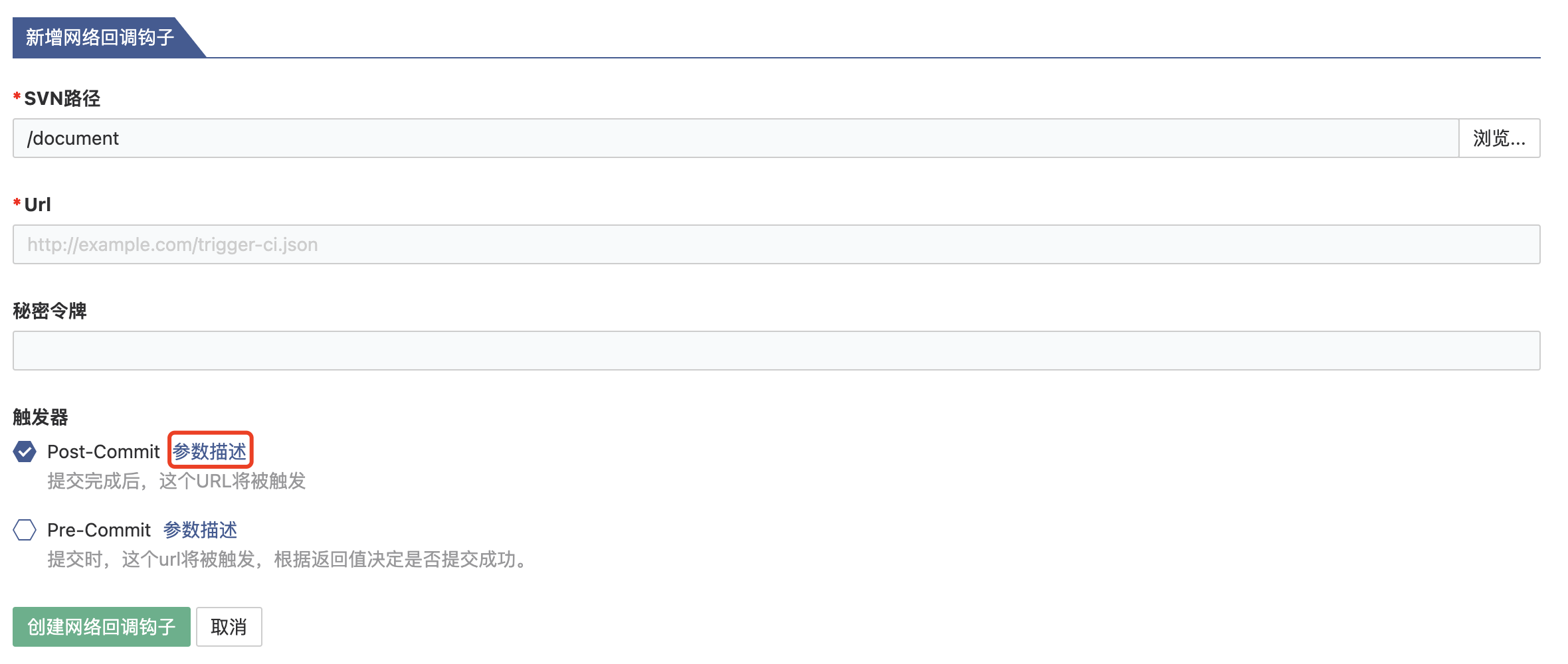Screen dimensions: 1568x664
Task: Uncheck the Post-Commit trigger checkbox
Action: coord(25,452)
